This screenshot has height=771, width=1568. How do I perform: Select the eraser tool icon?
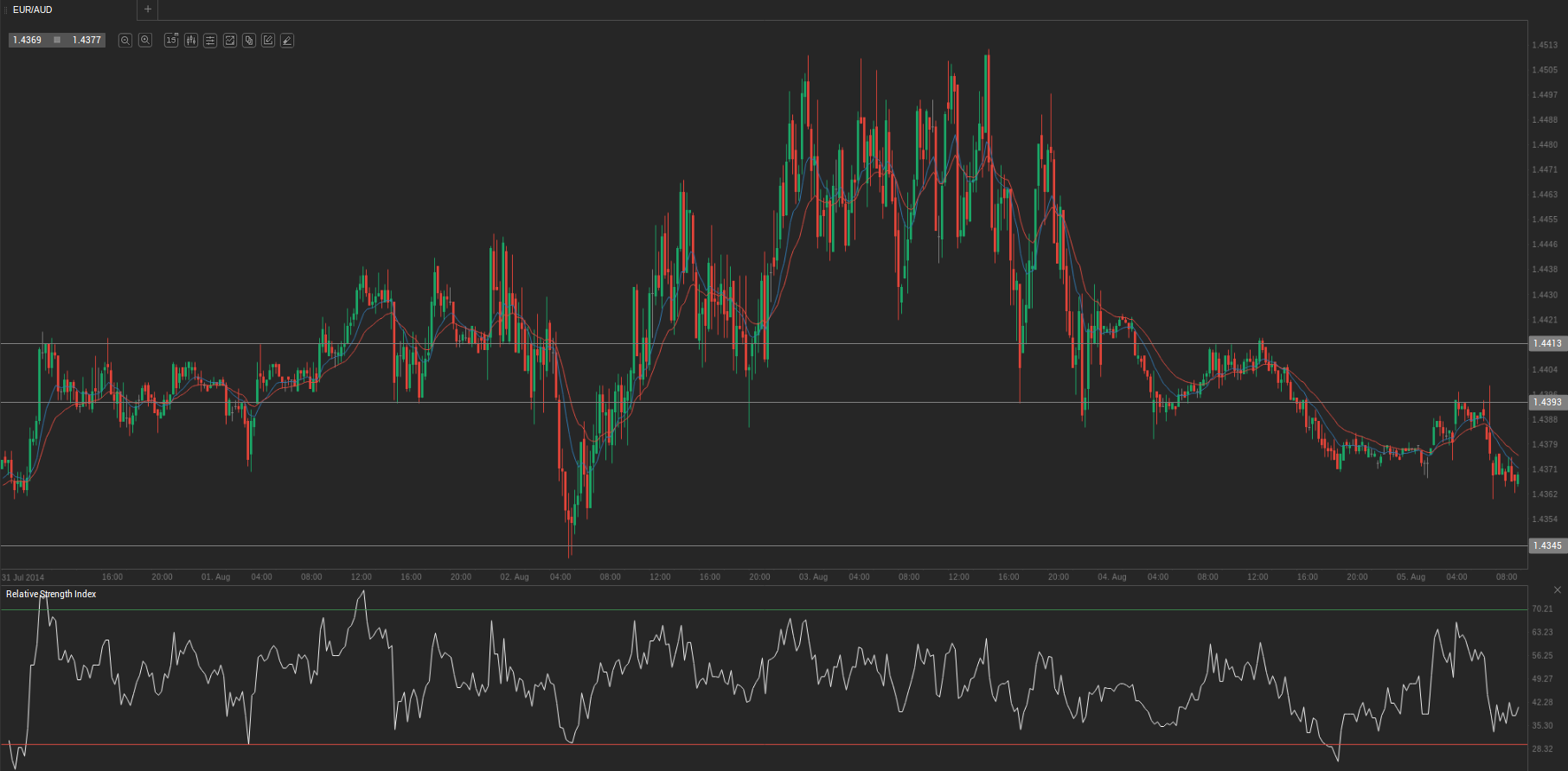287,41
